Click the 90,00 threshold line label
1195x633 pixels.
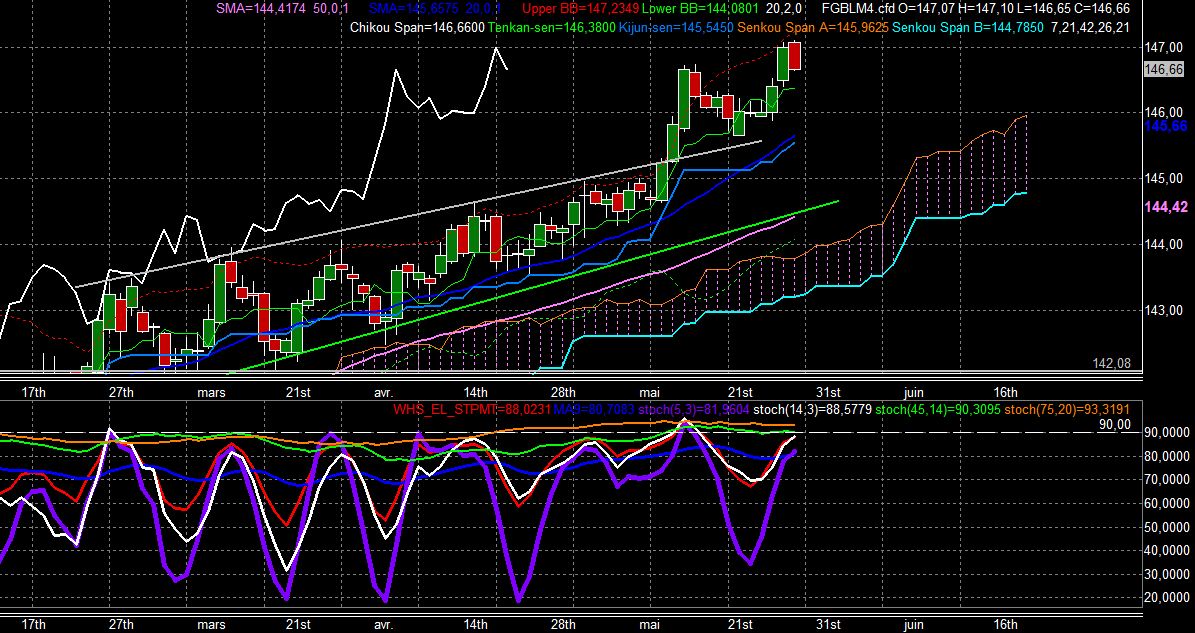coord(1115,425)
